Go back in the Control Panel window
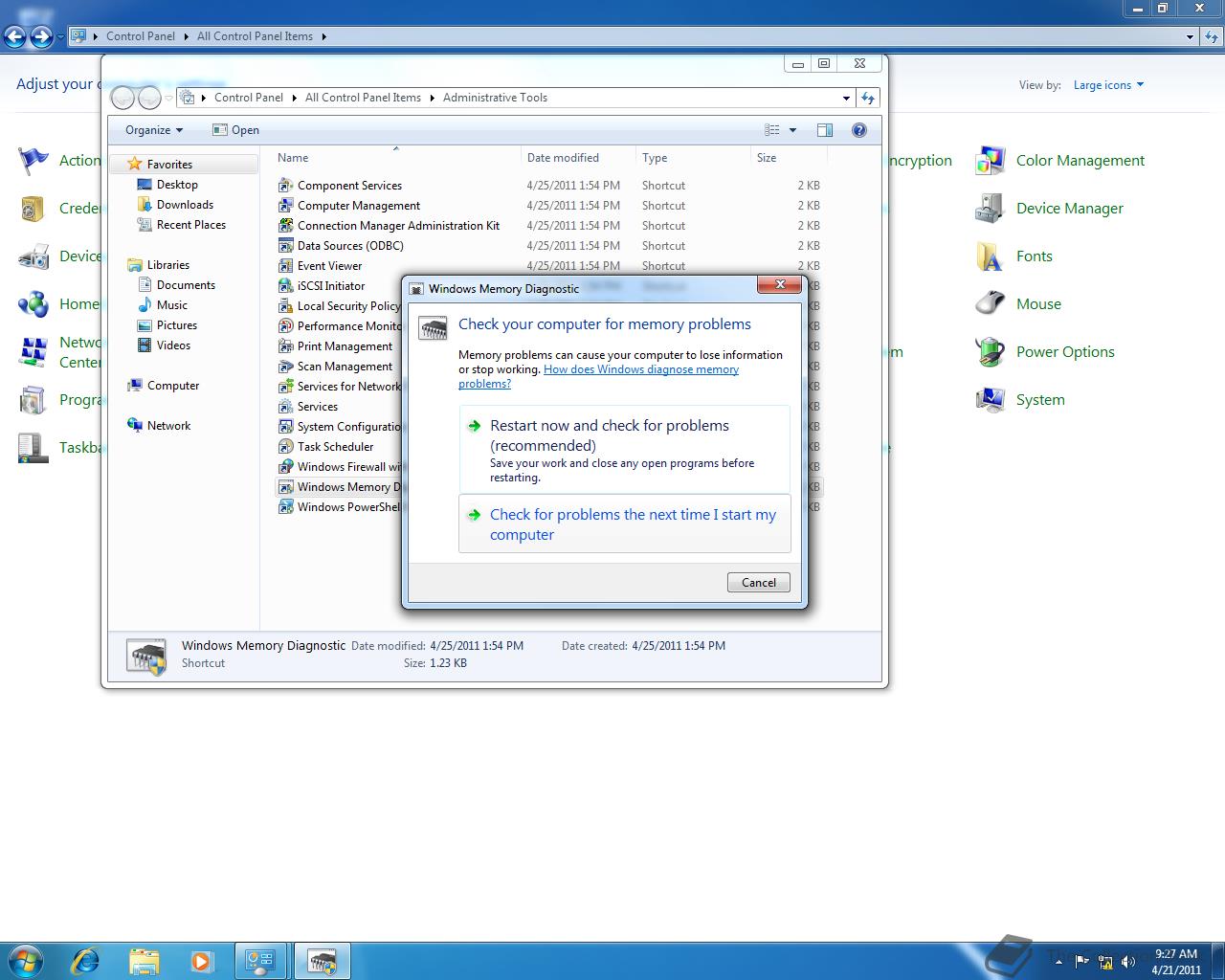The width and height of the screenshot is (1225, 980). pyautogui.click(x=15, y=36)
